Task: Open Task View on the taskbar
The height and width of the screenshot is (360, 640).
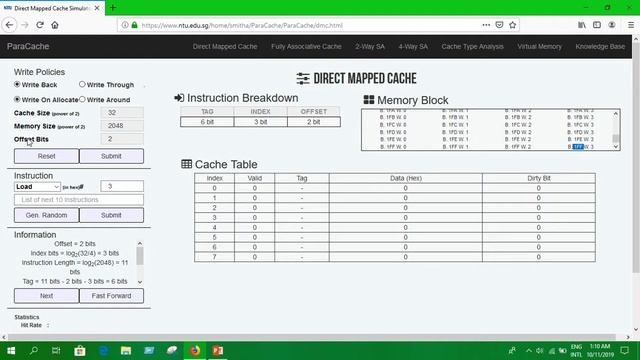Action: [x=56, y=351]
